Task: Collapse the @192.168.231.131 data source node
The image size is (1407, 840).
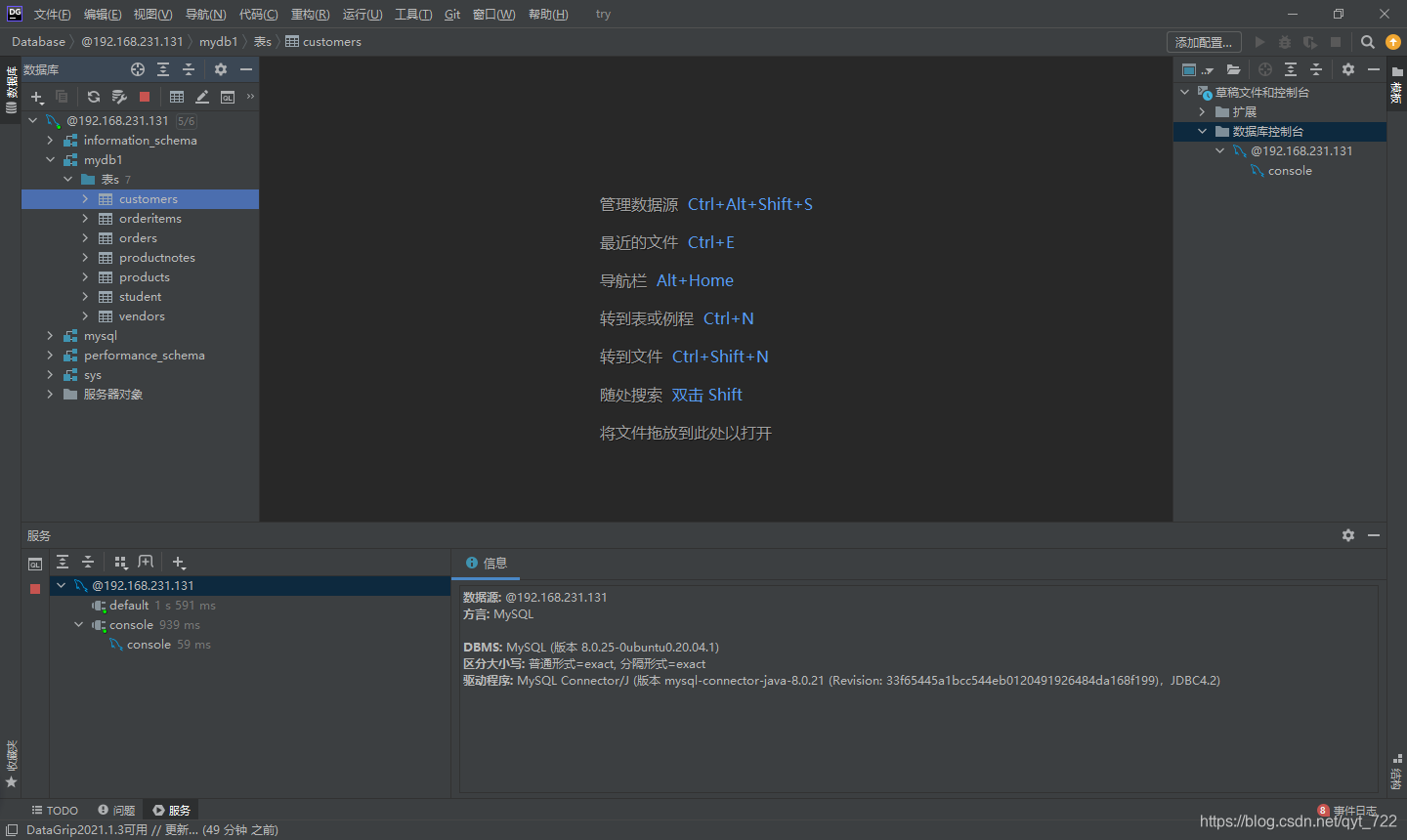Action: pyautogui.click(x=33, y=120)
